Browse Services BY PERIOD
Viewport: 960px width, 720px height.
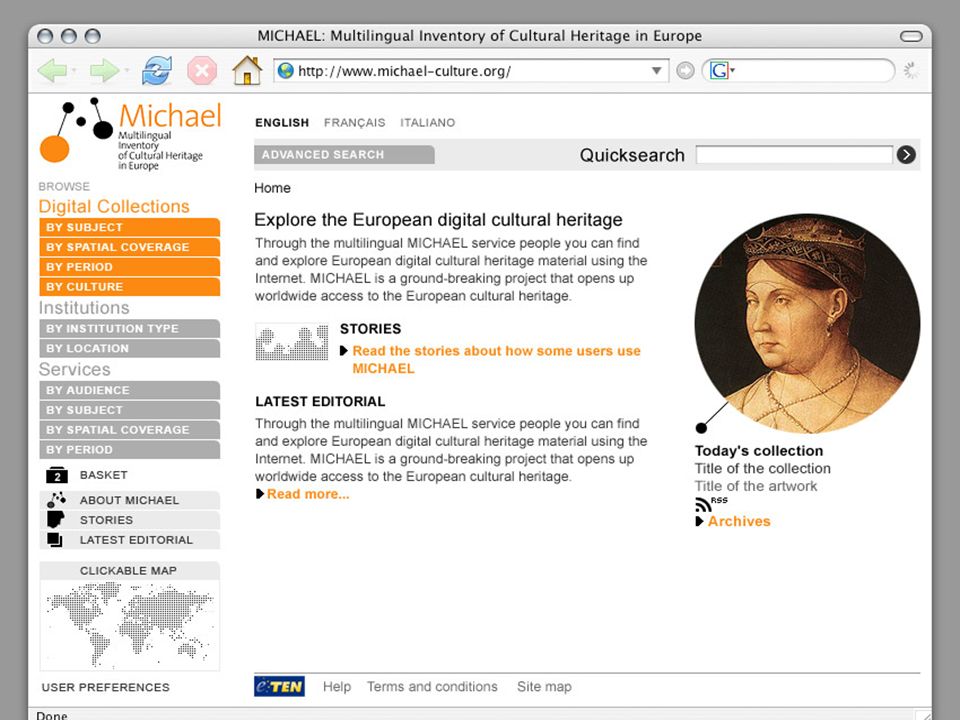pyautogui.click(x=130, y=449)
